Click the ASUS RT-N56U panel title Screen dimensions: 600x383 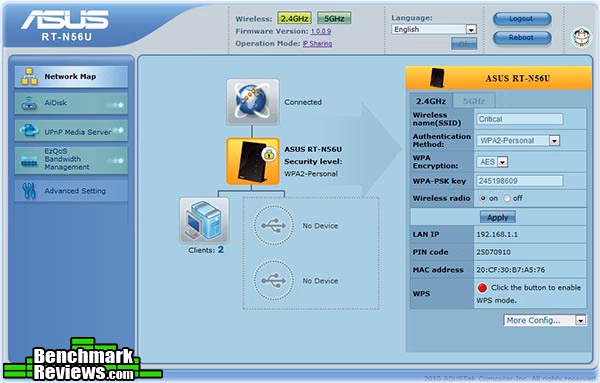pos(518,78)
